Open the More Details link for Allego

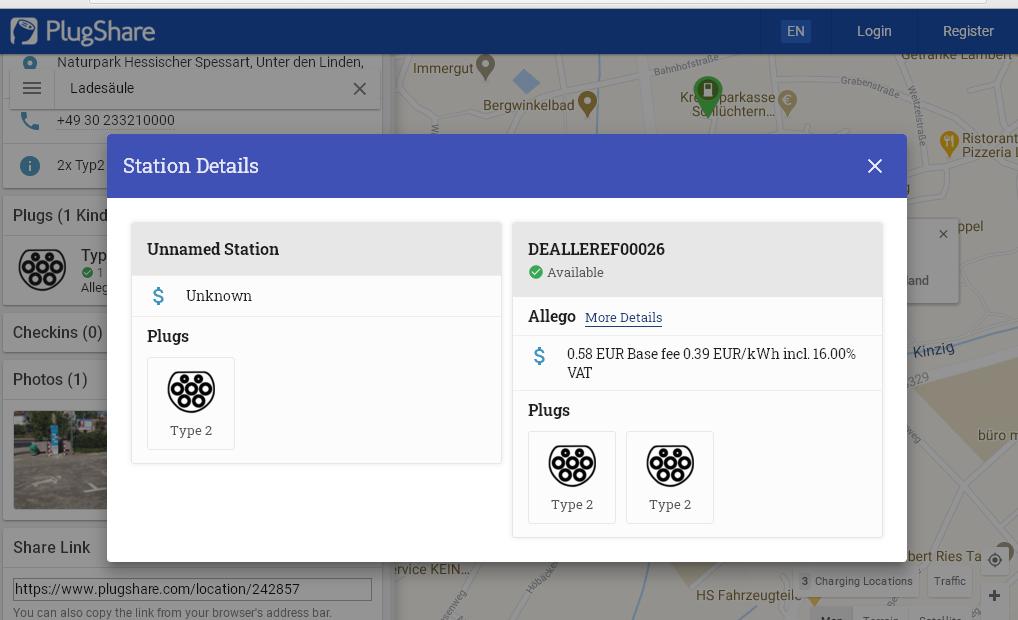click(x=623, y=317)
